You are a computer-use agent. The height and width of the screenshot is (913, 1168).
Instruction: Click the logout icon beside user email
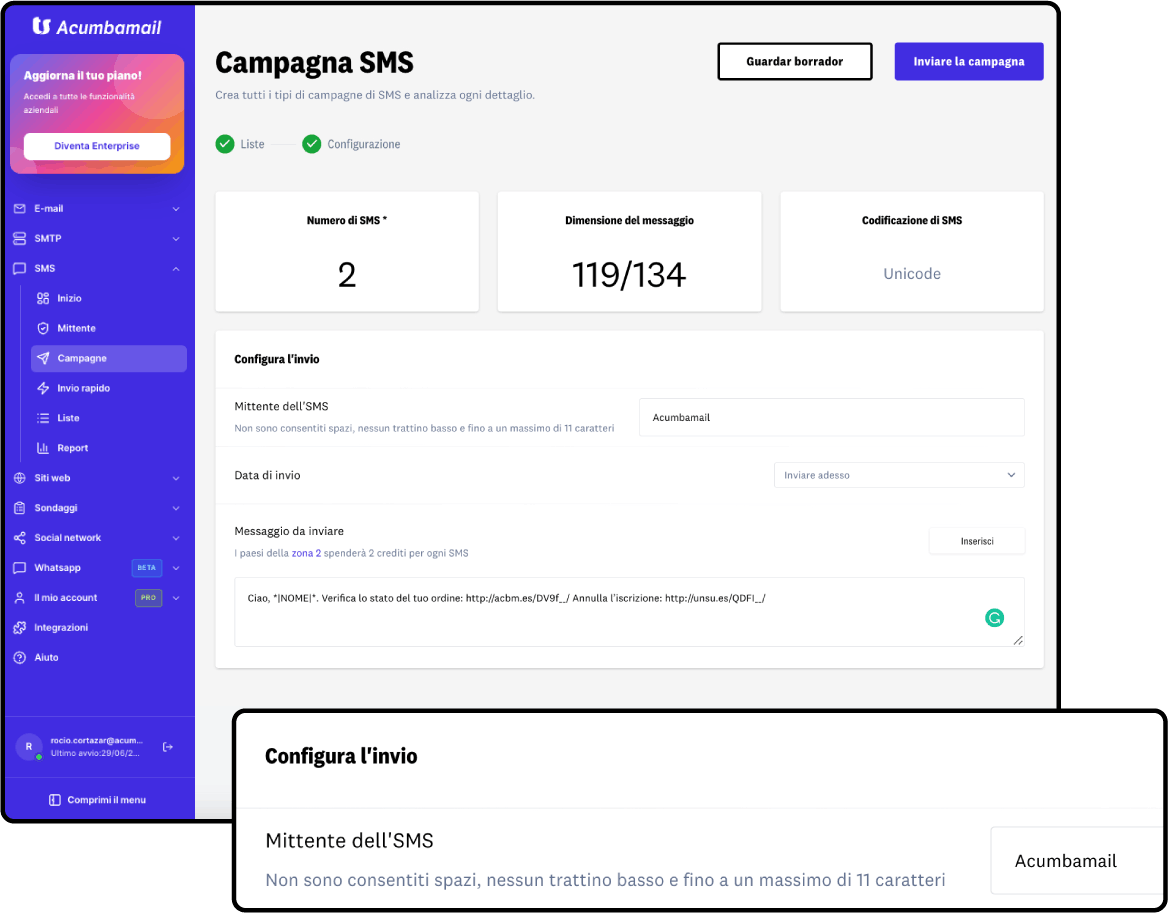pyautogui.click(x=168, y=747)
